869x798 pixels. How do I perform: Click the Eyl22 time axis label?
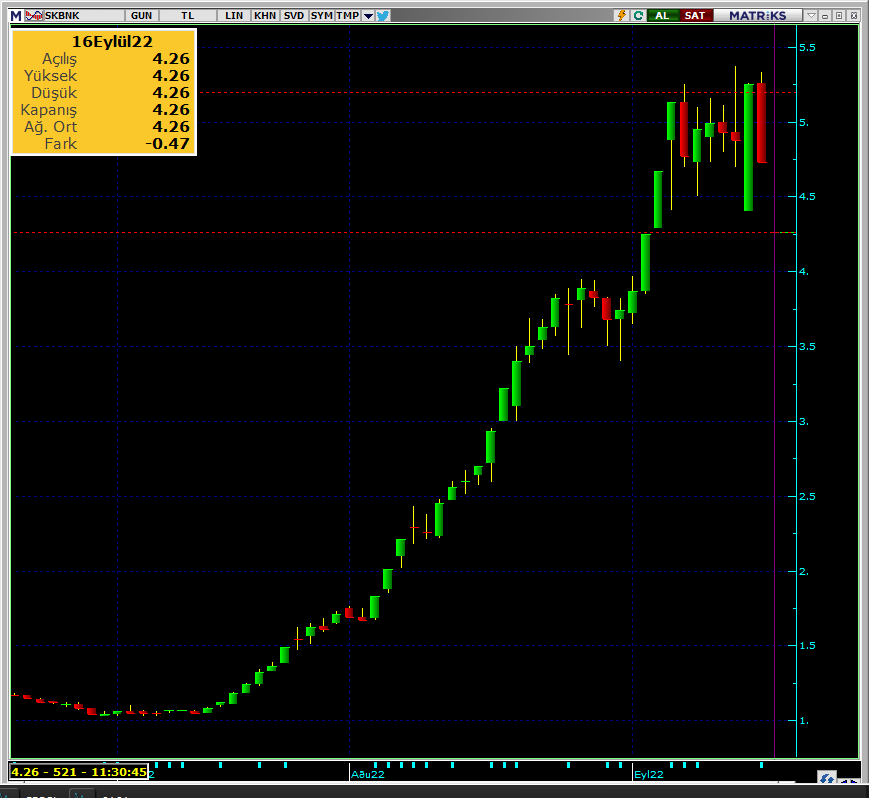click(x=649, y=775)
